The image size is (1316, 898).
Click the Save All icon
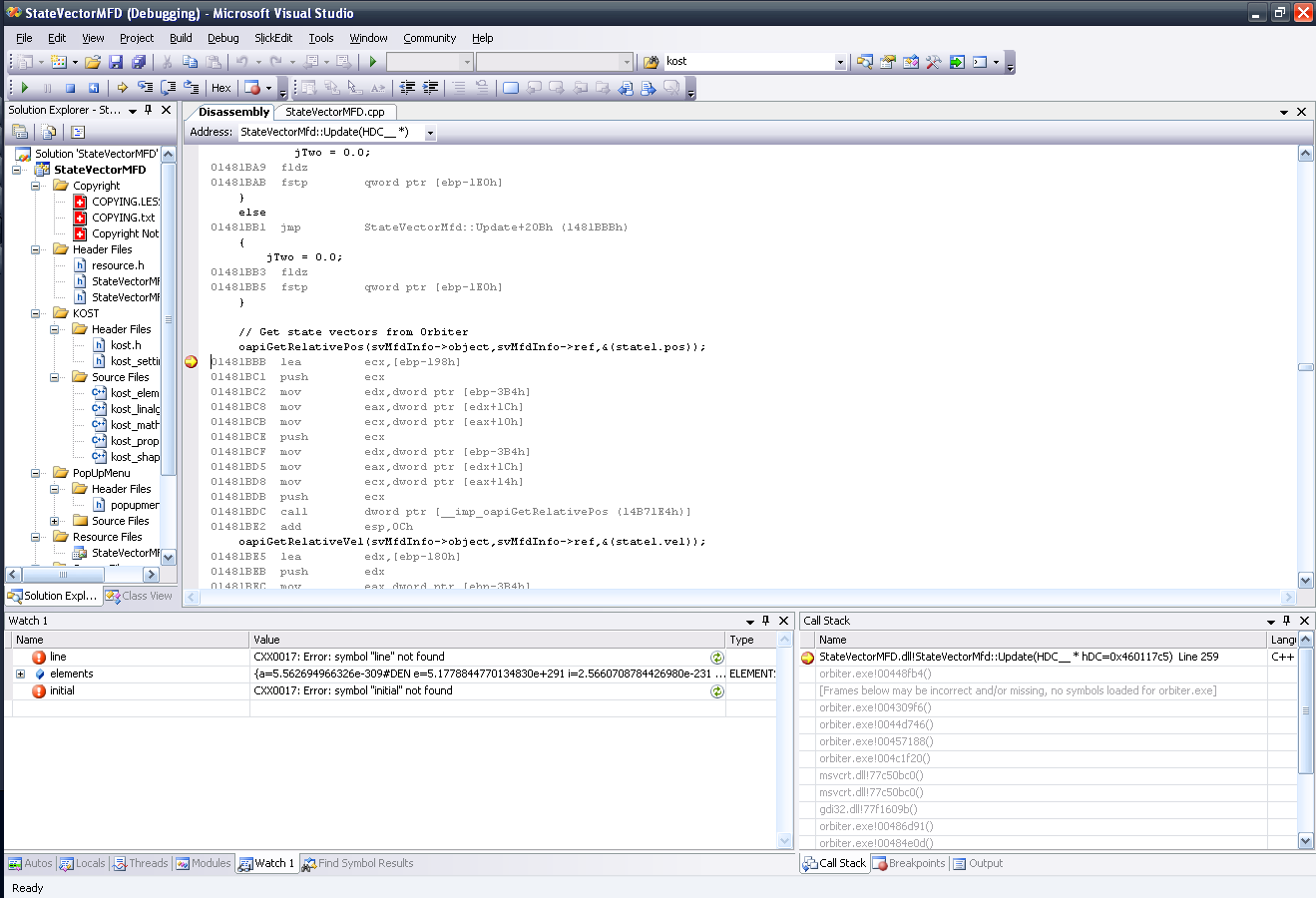(139, 62)
